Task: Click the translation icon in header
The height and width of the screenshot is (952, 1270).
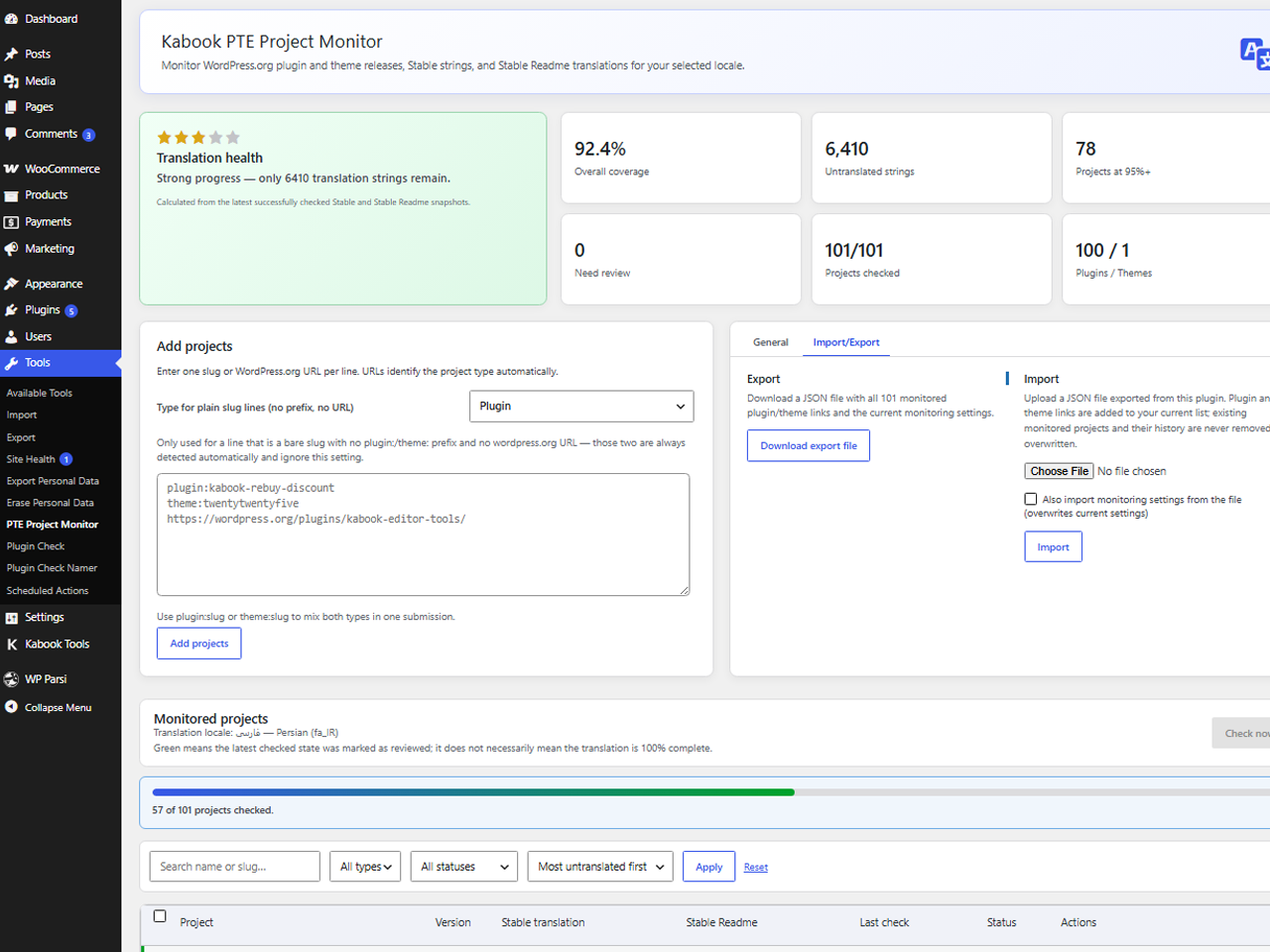Action: (x=1255, y=54)
